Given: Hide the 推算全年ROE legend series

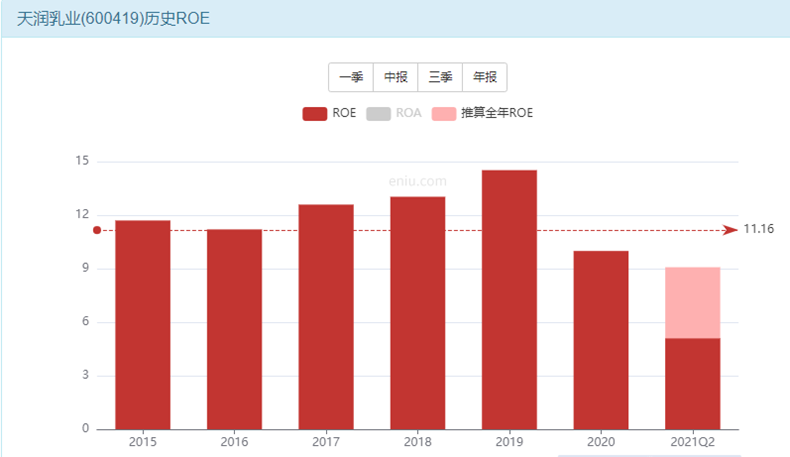Looking at the screenshot, I should coord(482,114).
